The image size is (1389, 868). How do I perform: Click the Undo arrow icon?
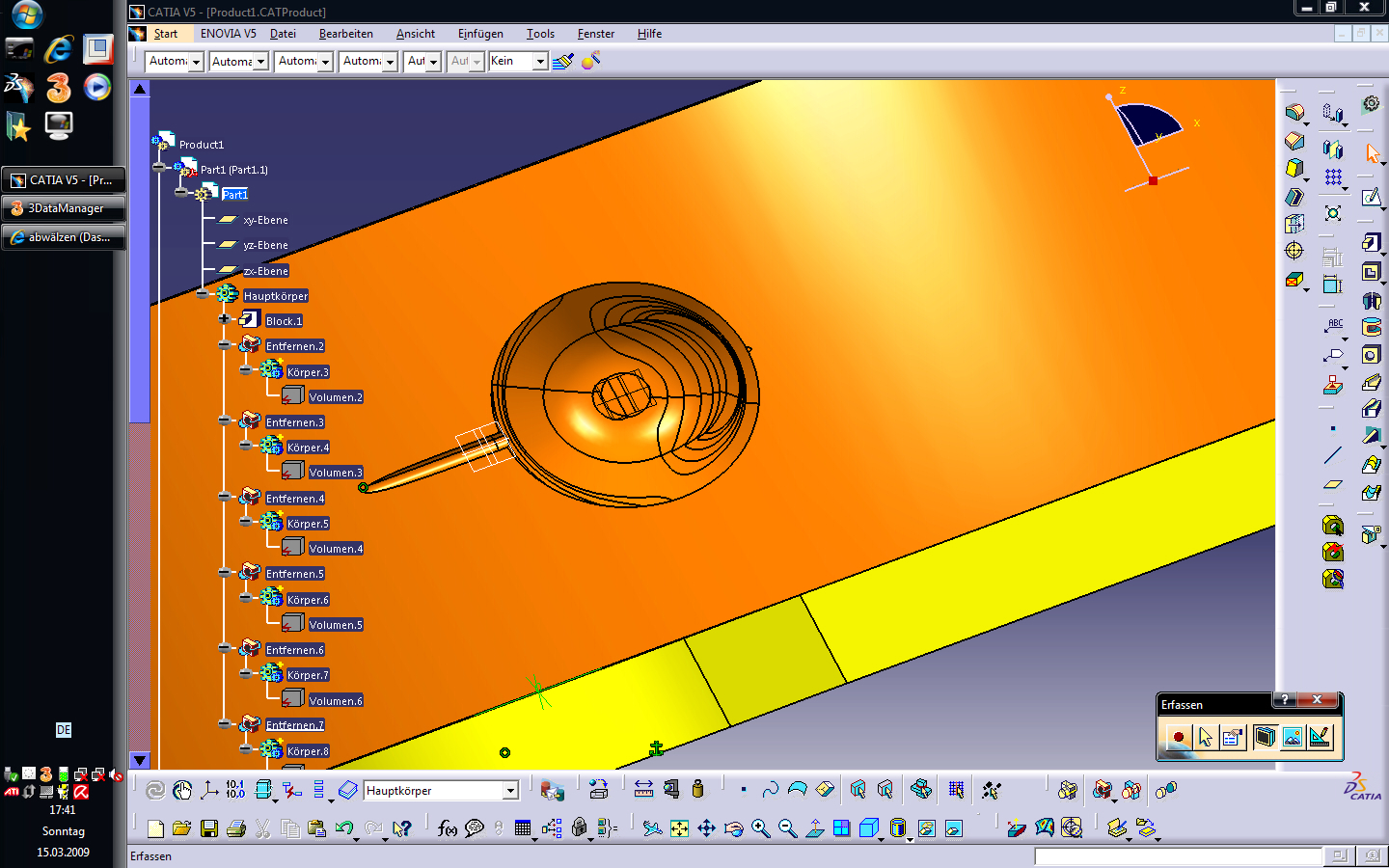[344, 828]
